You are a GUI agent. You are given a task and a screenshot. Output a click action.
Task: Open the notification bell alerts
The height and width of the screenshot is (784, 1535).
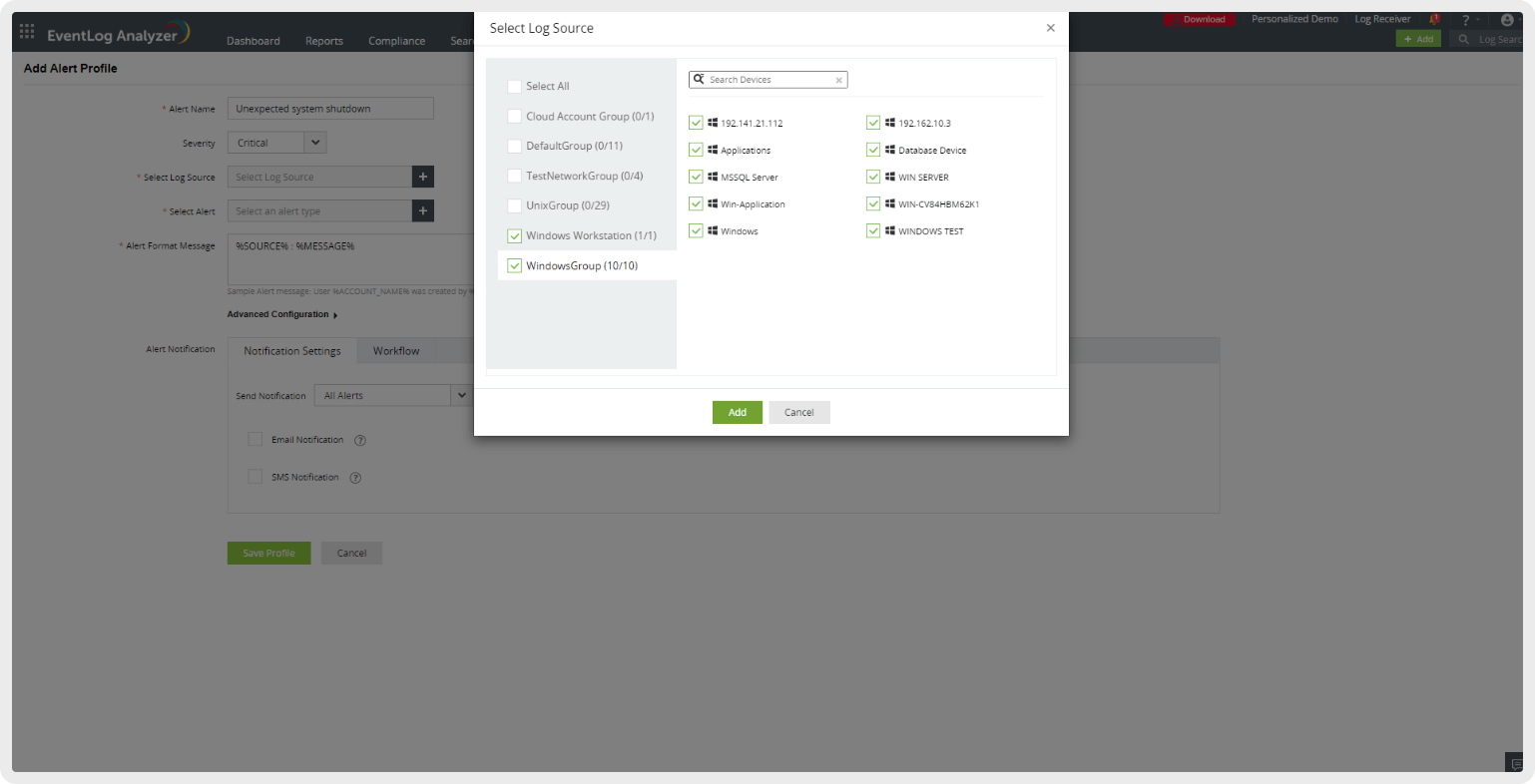[1435, 19]
